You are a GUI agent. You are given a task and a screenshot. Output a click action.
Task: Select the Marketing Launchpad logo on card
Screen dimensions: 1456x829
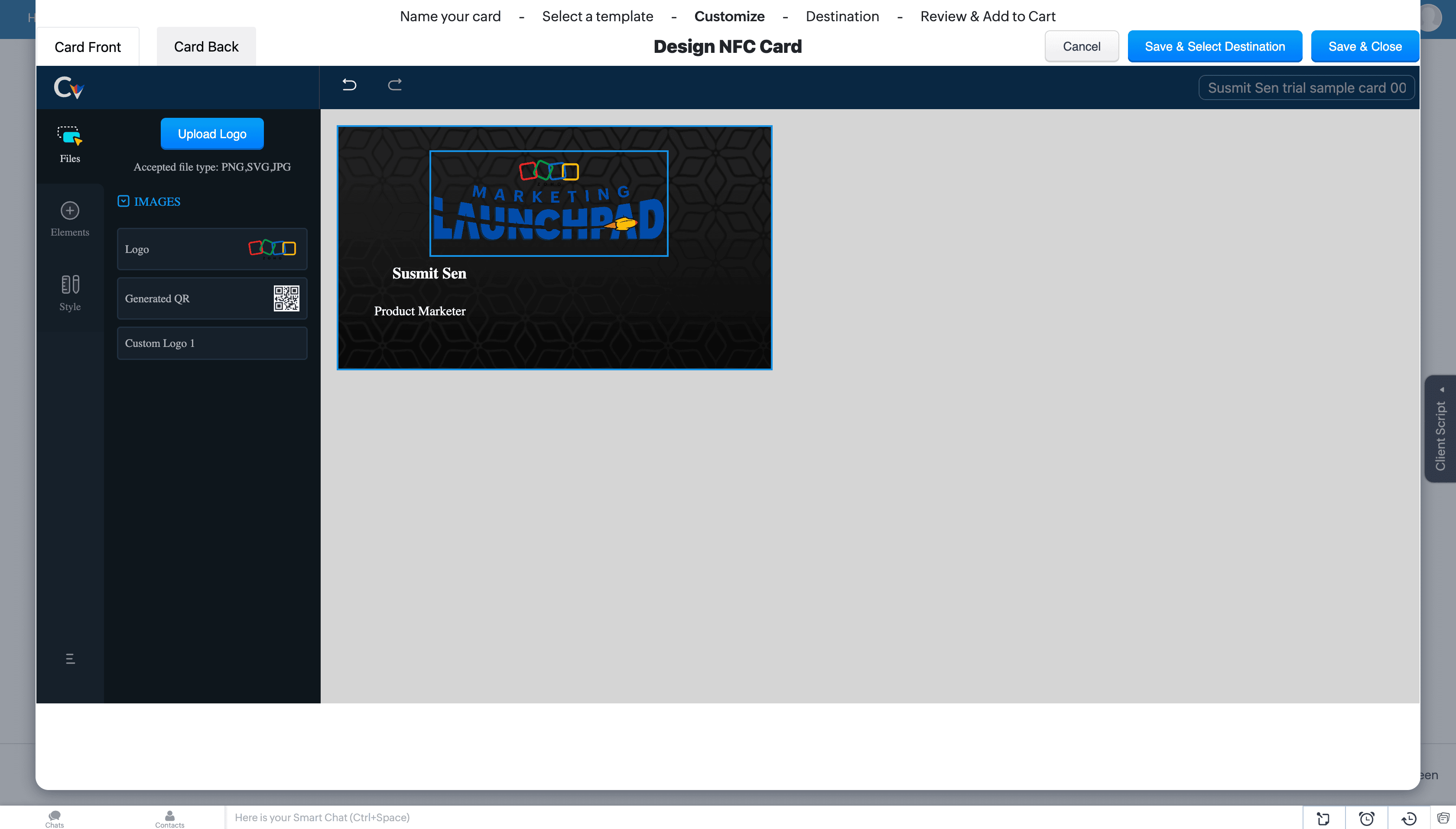pyautogui.click(x=549, y=203)
